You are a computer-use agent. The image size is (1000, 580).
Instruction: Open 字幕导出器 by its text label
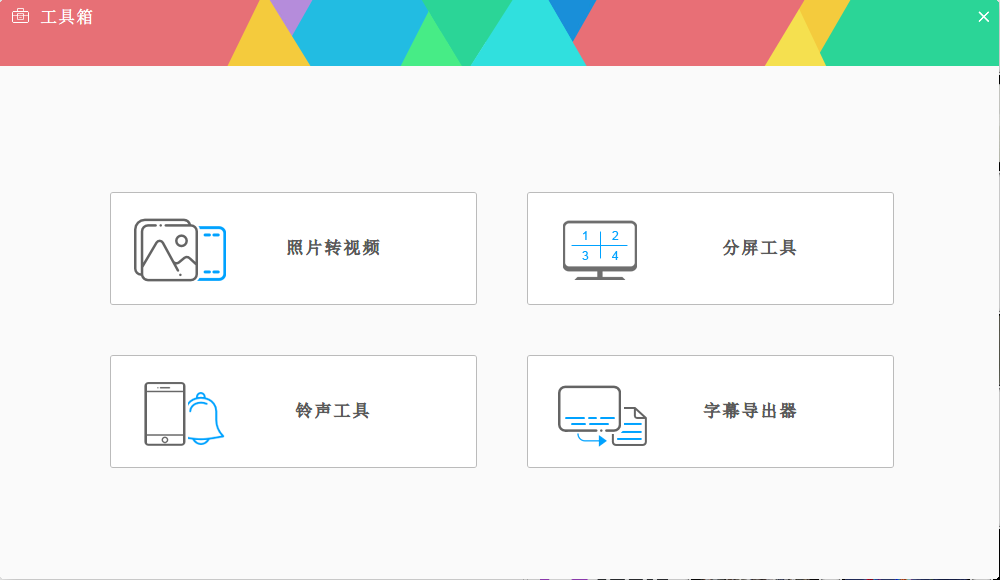tap(750, 411)
